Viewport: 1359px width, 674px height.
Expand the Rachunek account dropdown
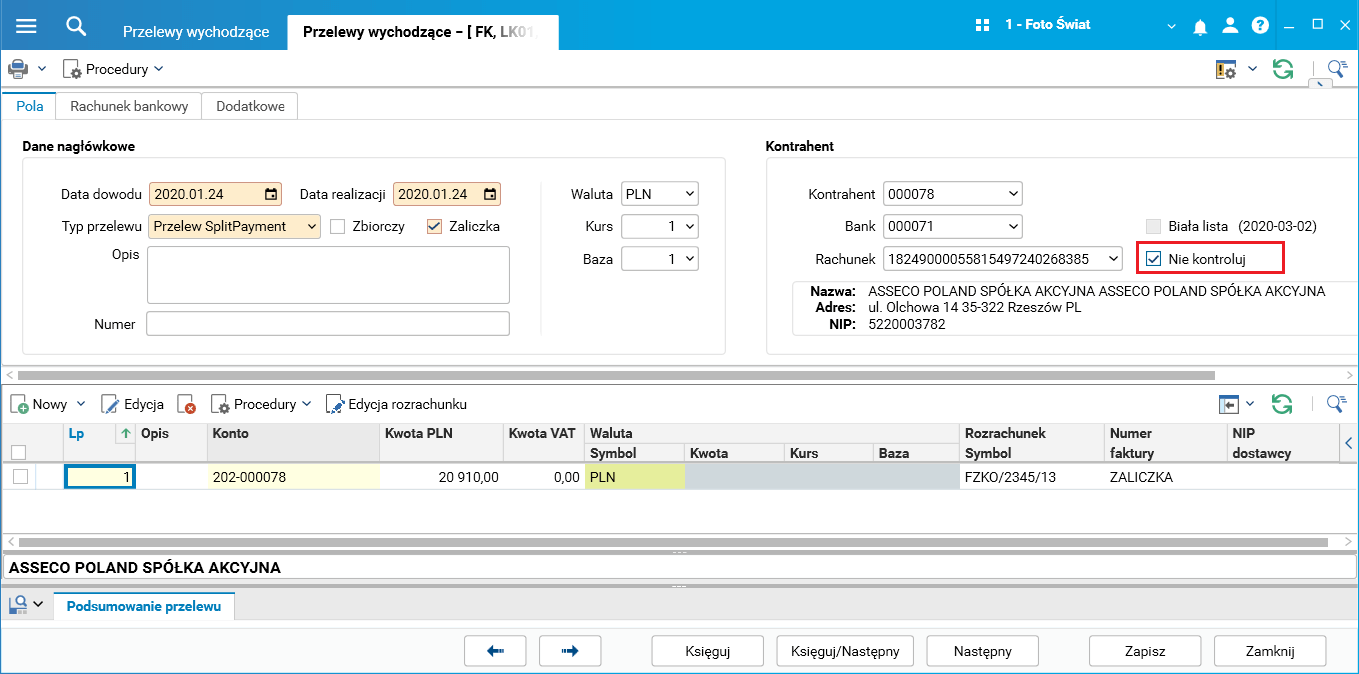tap(1114, 259)
